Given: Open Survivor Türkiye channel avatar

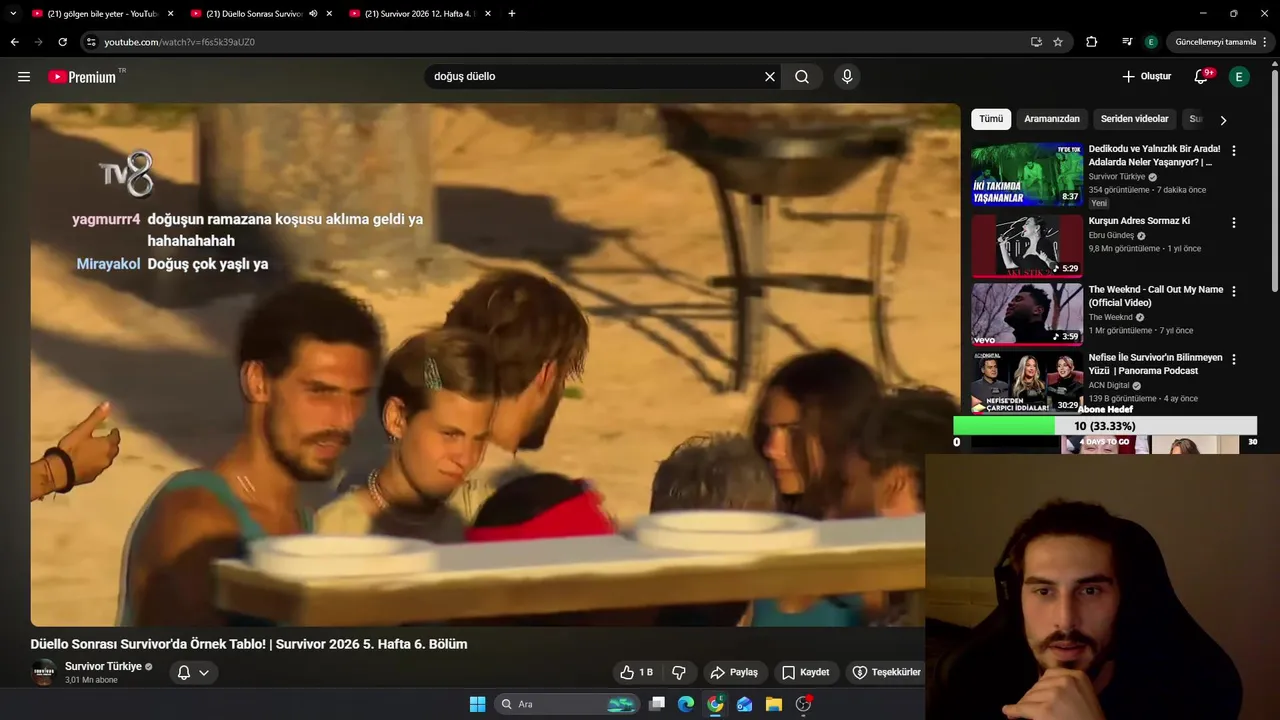Looking at the screenshot, I should coord(43,672).
